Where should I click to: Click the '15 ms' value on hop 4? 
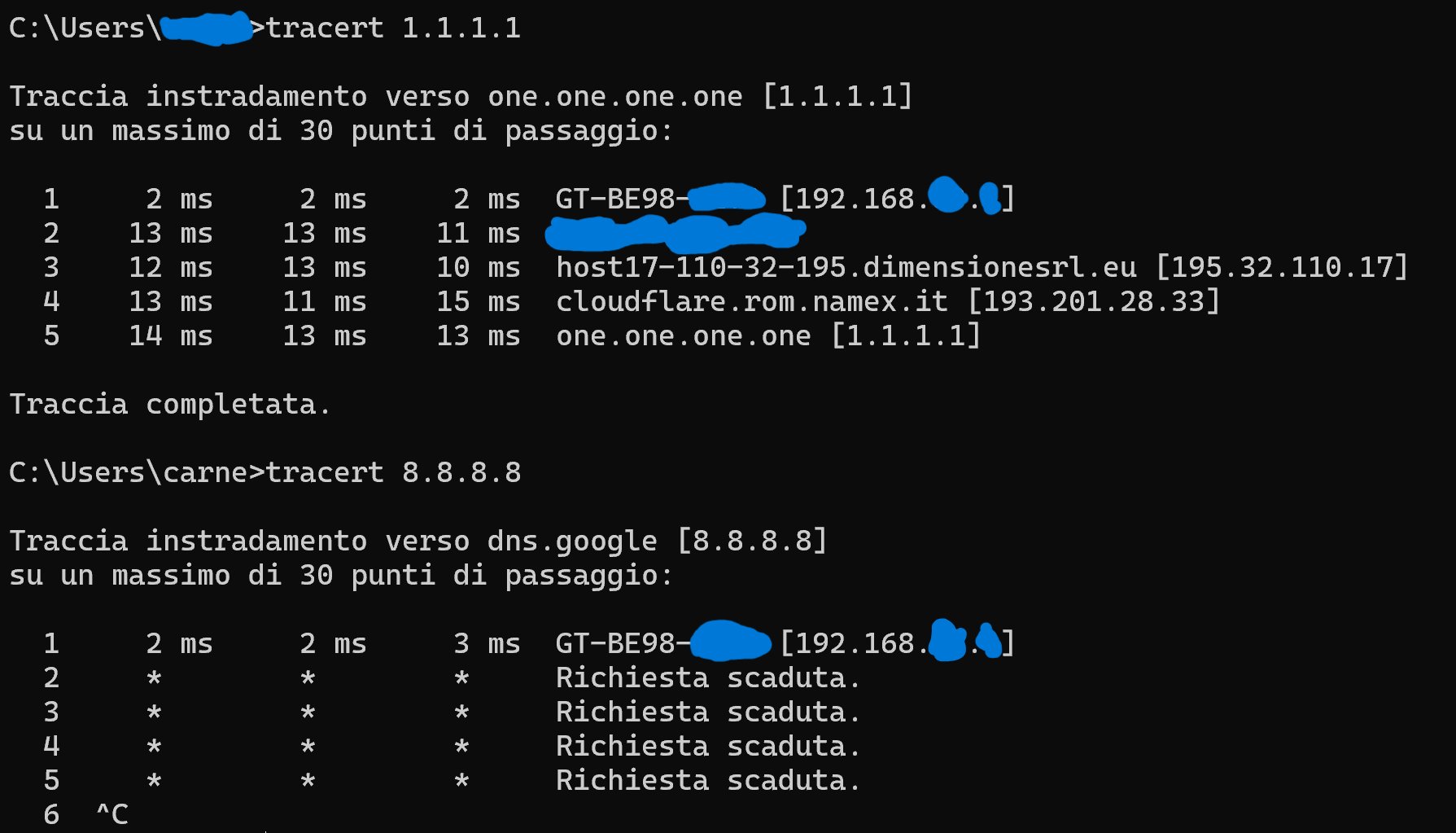click(479, 302)
